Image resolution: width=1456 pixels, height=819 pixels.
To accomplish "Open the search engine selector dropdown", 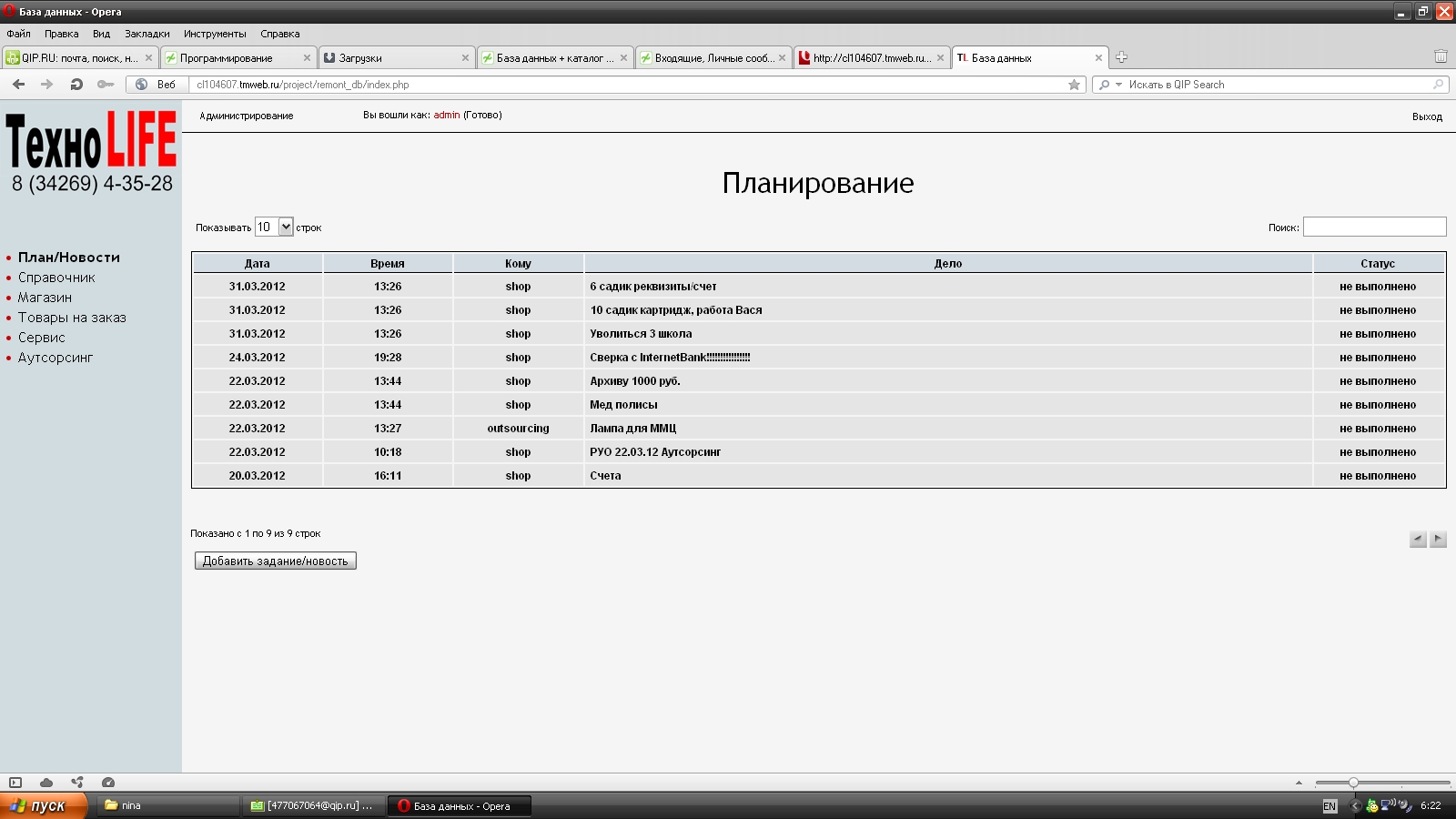I will (x=1109, y=85).
